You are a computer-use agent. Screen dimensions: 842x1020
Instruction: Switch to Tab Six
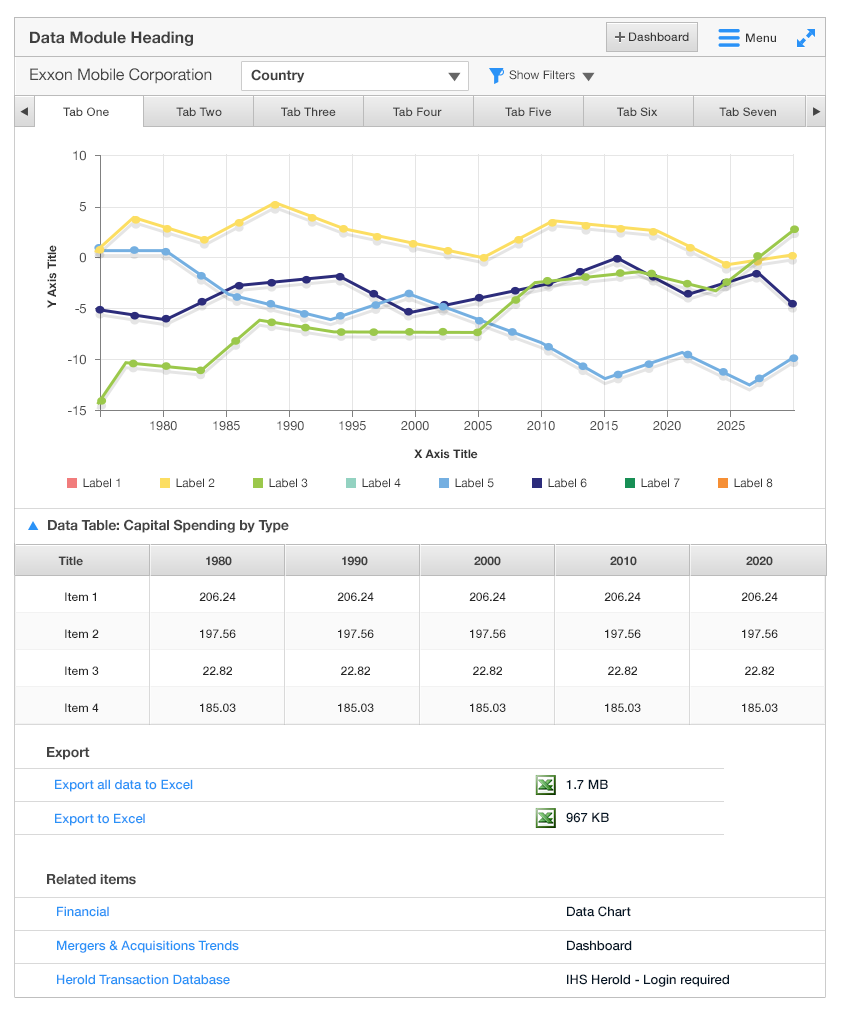pyautogui.click(x=637, y=112)
